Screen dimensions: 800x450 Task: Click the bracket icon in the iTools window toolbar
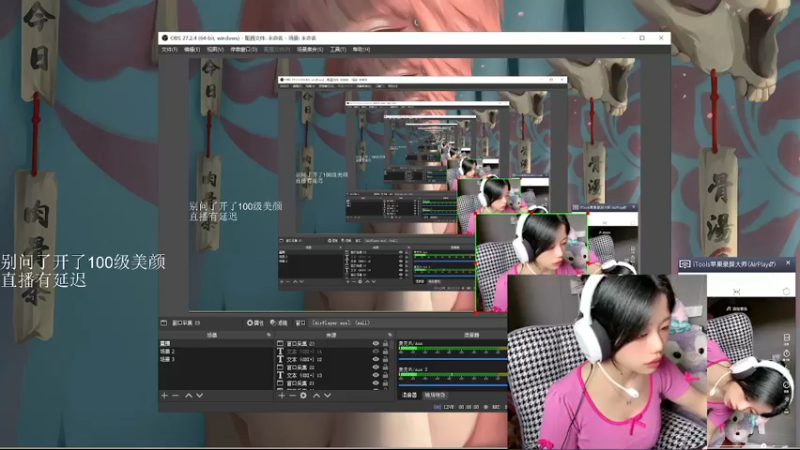[x=737, y=291]
